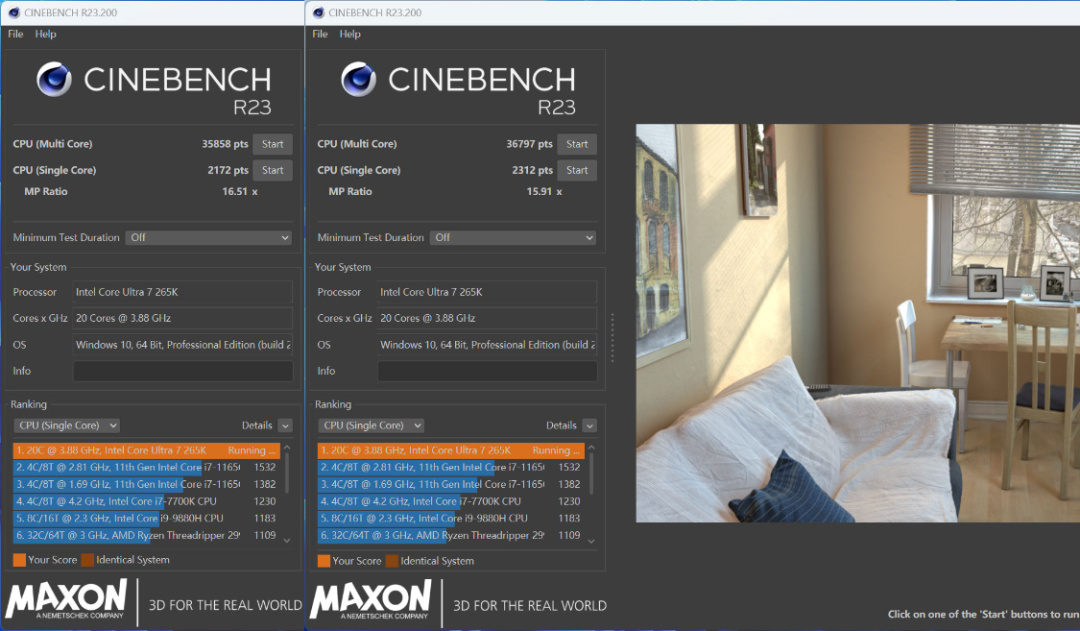Start the Single Core test in right window

[x=577, y=170]
